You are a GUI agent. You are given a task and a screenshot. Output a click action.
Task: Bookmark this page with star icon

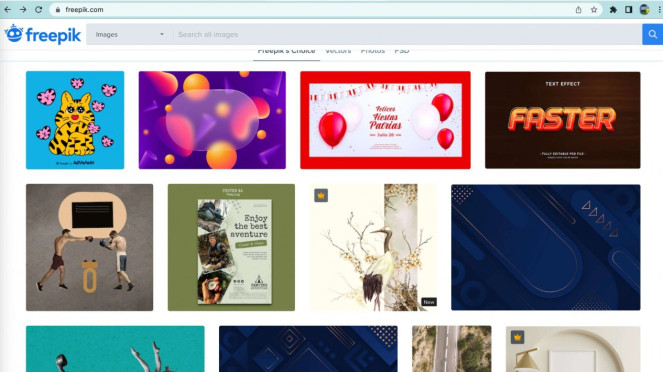pyautogui.click(x=594, y=10)
